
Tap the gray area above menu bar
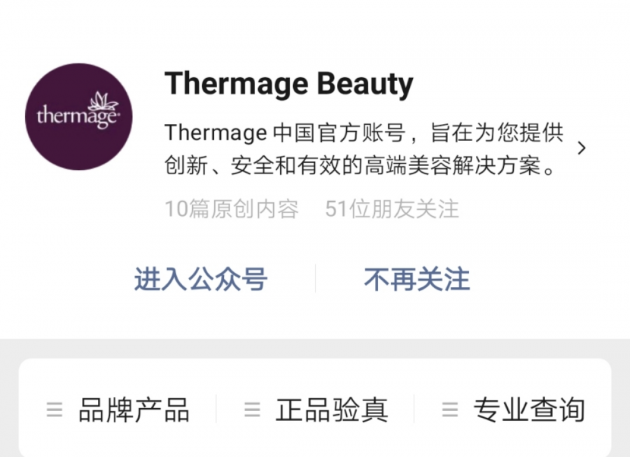tap(315, 348)
